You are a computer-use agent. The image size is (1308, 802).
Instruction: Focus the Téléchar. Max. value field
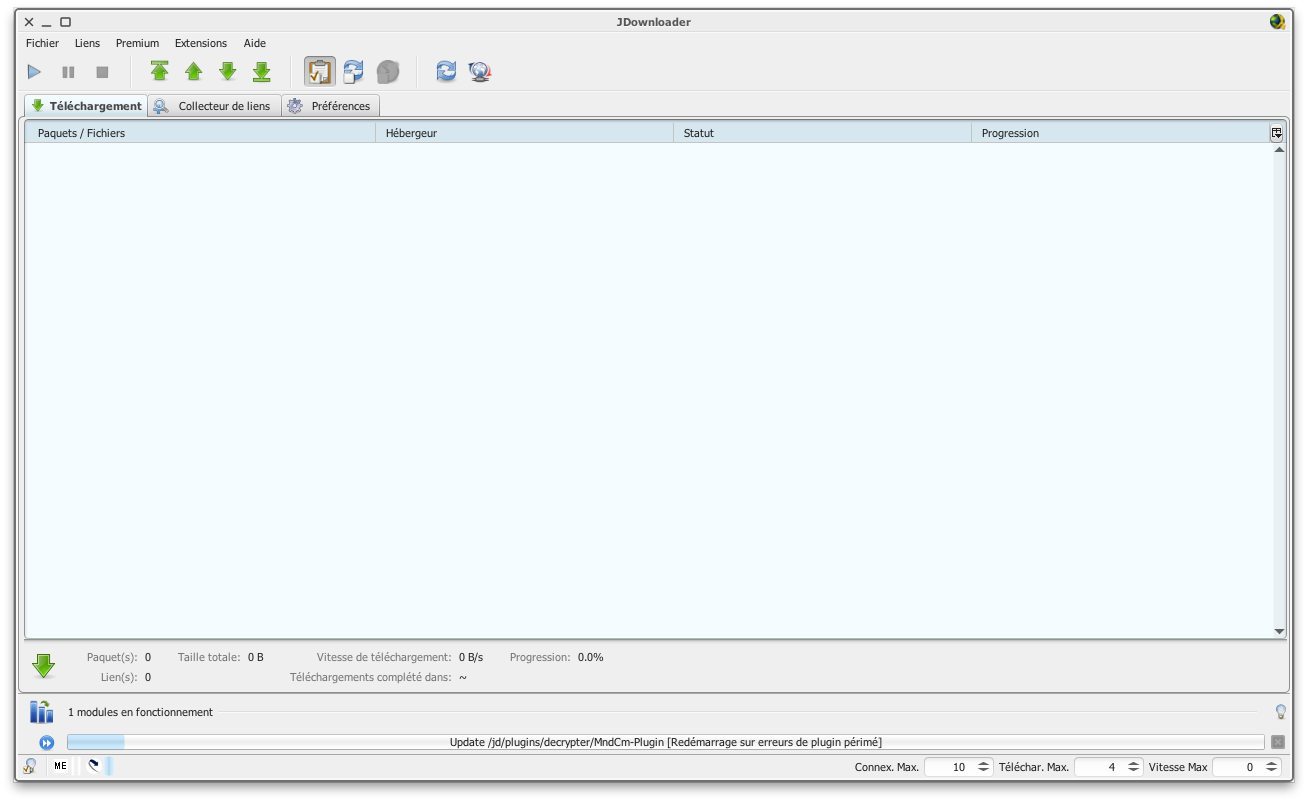tap(1099, 767)
